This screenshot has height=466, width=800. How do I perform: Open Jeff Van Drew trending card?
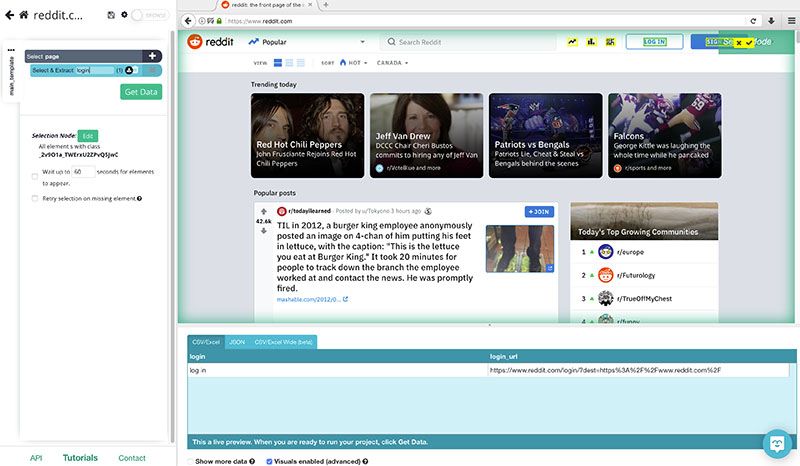[x=427, y=135]
